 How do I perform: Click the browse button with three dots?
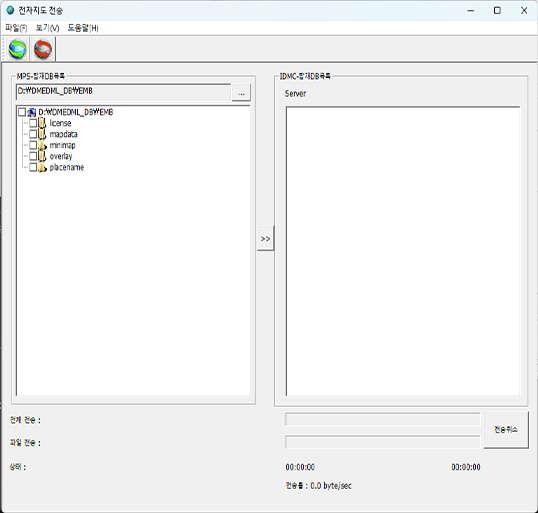241,93
